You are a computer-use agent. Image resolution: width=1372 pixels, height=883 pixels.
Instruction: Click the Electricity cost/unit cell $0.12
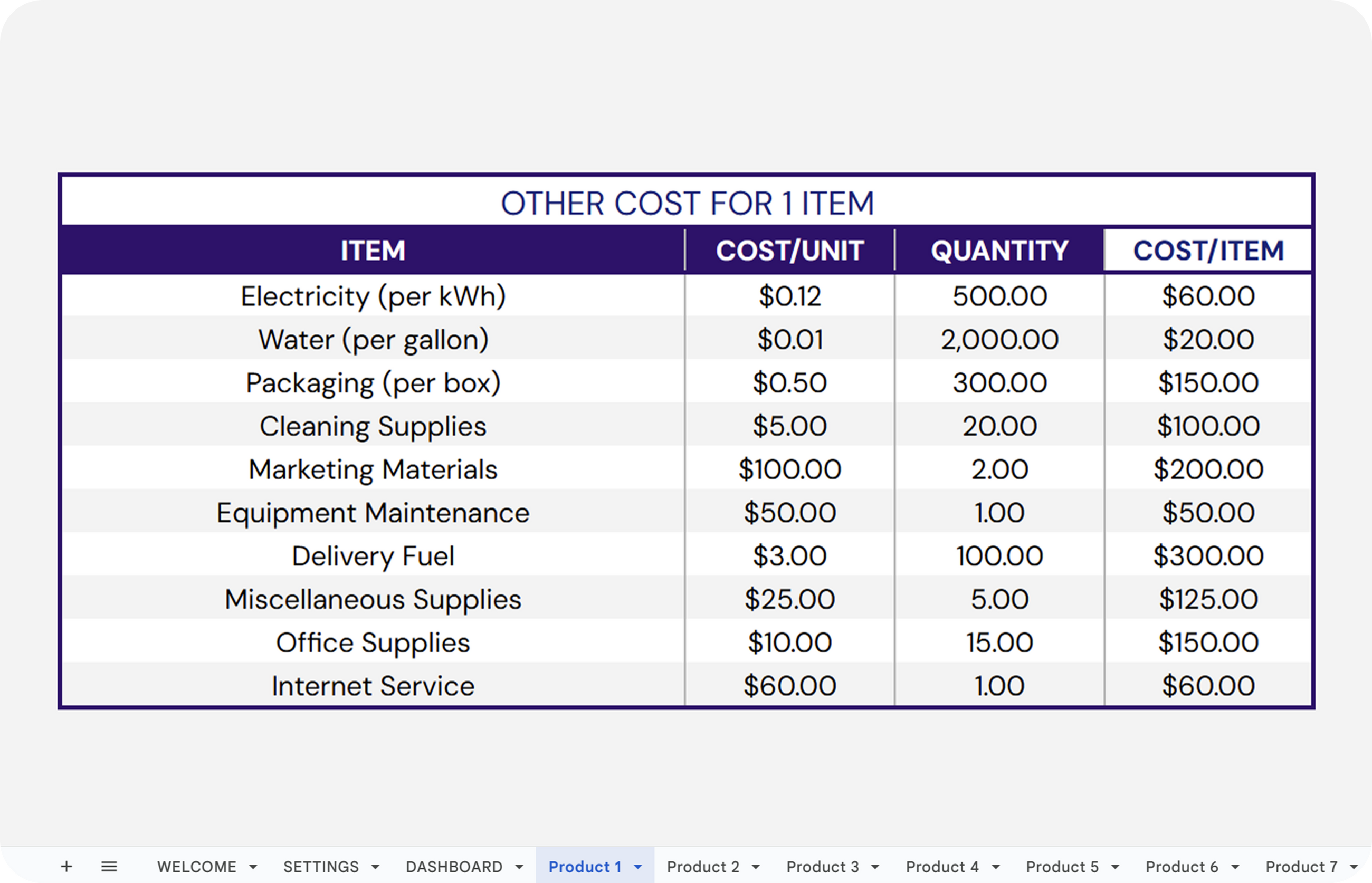tap(789, 296)
